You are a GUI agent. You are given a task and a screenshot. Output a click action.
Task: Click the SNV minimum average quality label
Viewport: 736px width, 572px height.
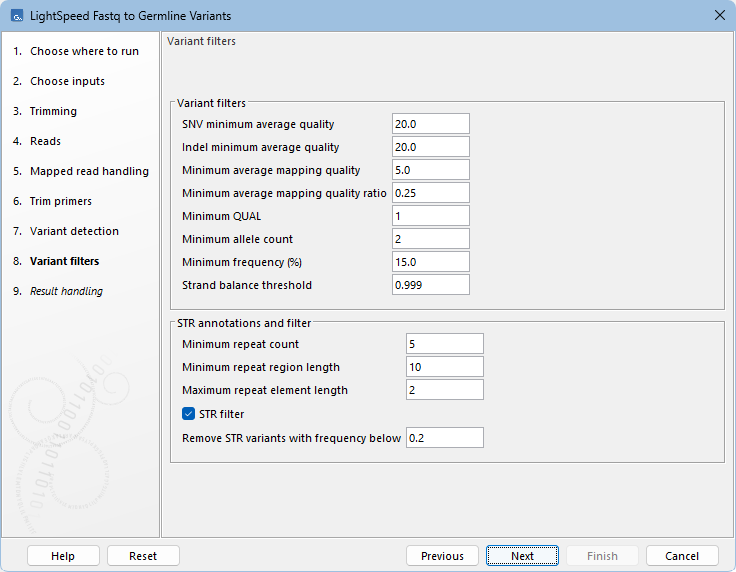[258, 124]
